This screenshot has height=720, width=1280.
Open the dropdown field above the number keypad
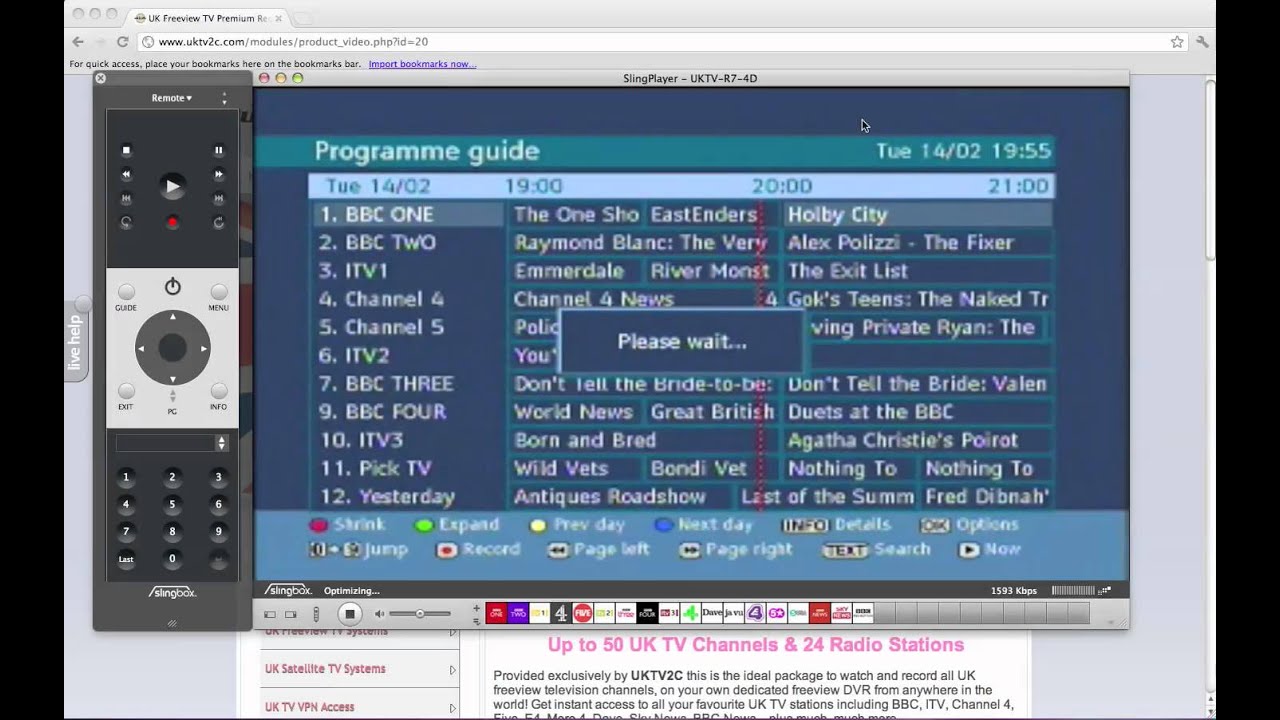click(x=172, y=443)
